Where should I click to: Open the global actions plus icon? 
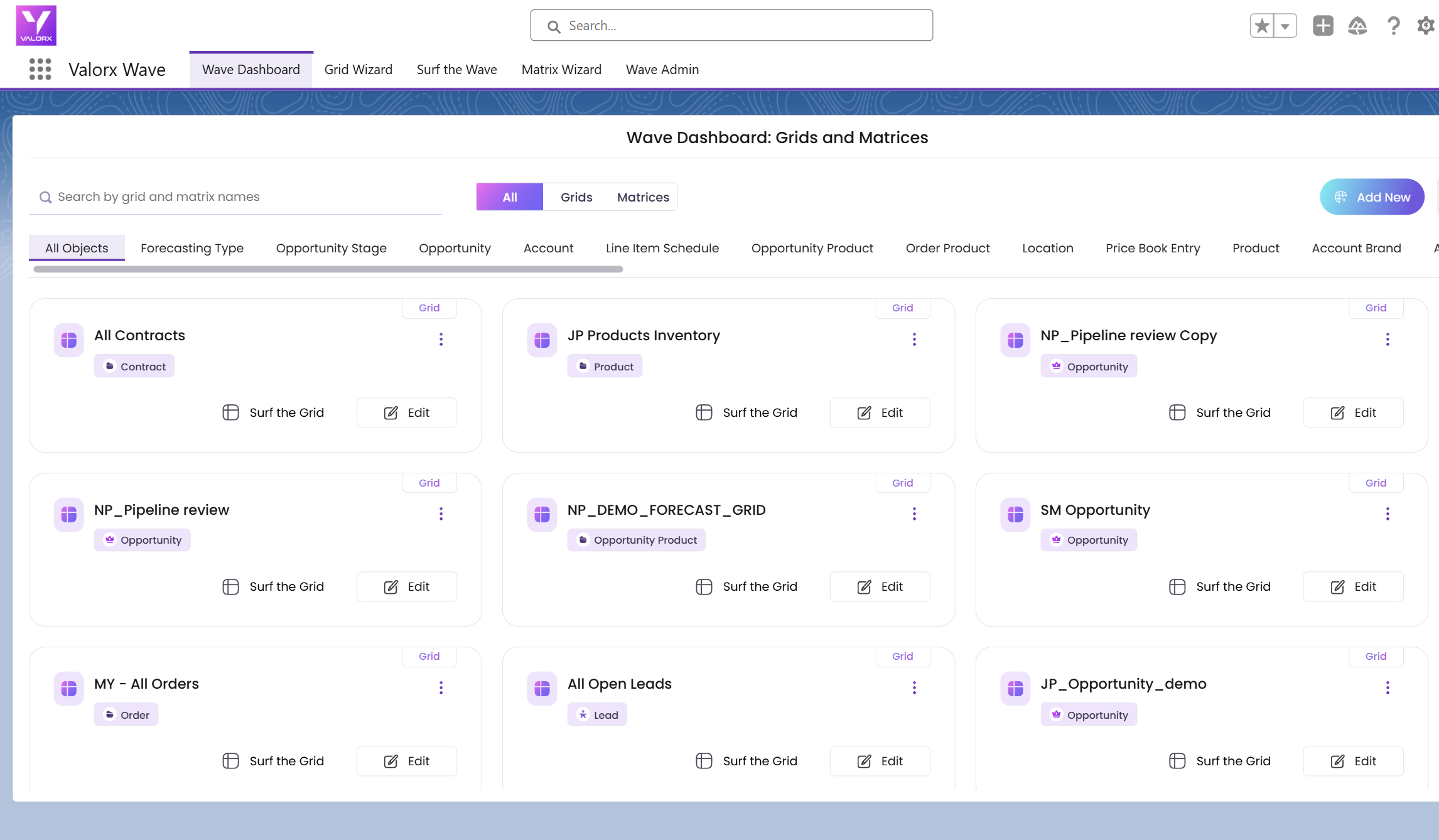[x=1323, y=26]
